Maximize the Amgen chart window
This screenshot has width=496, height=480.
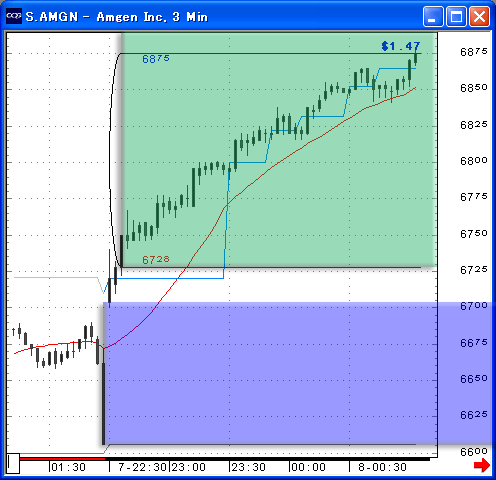(x=456, y=16)
